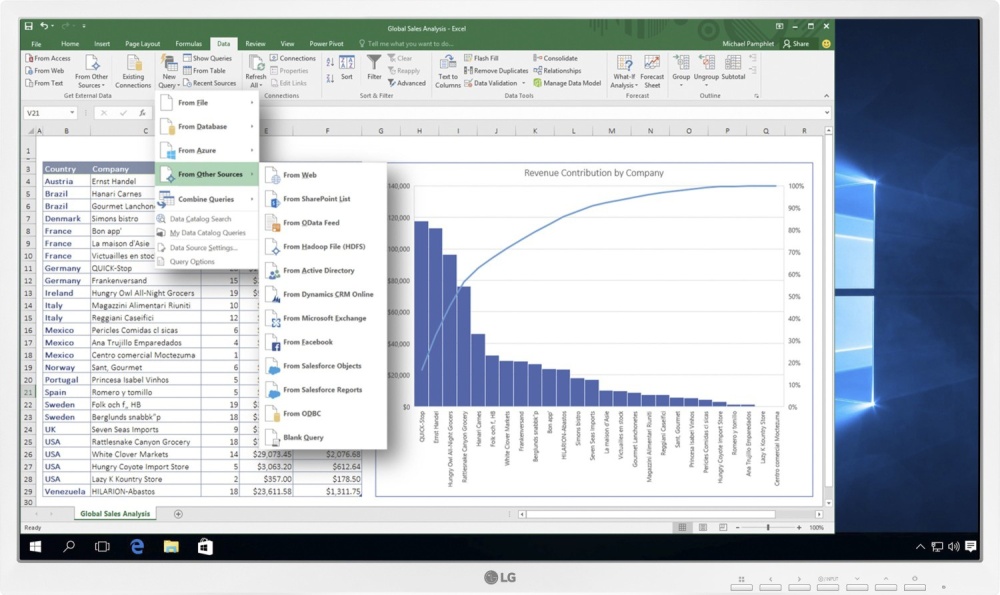Click the zoom slider handle
The width and height of the screenshot is (1000, 595).
[x=768, y=527]
